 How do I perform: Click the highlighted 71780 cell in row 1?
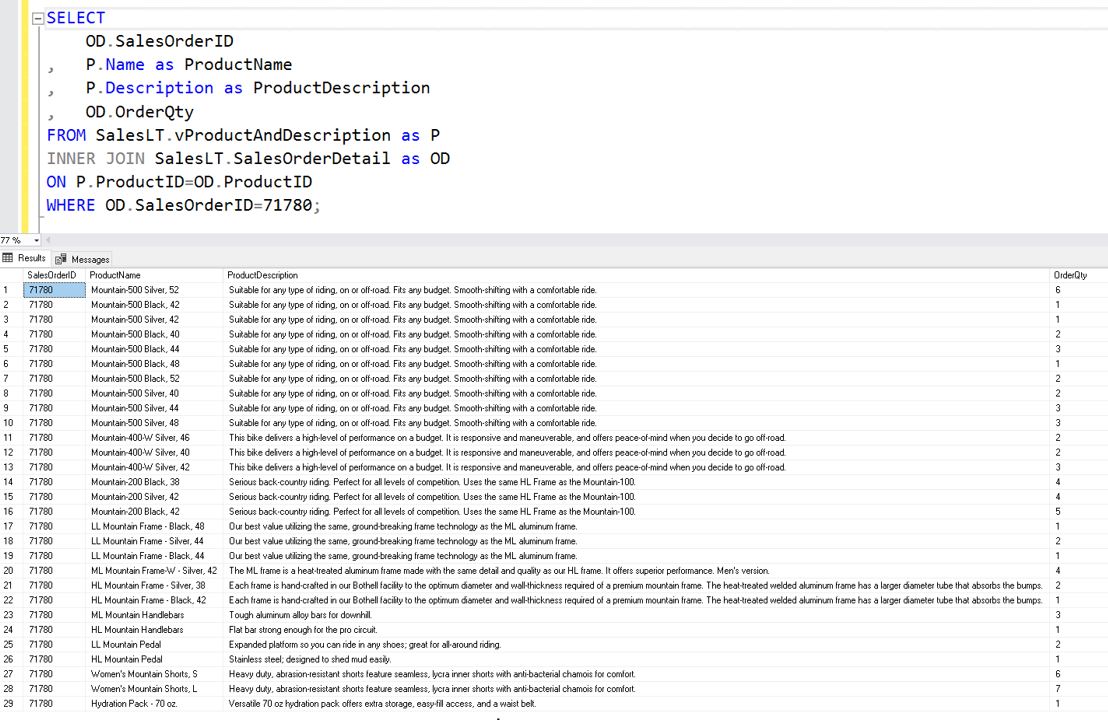coord(54,290)
